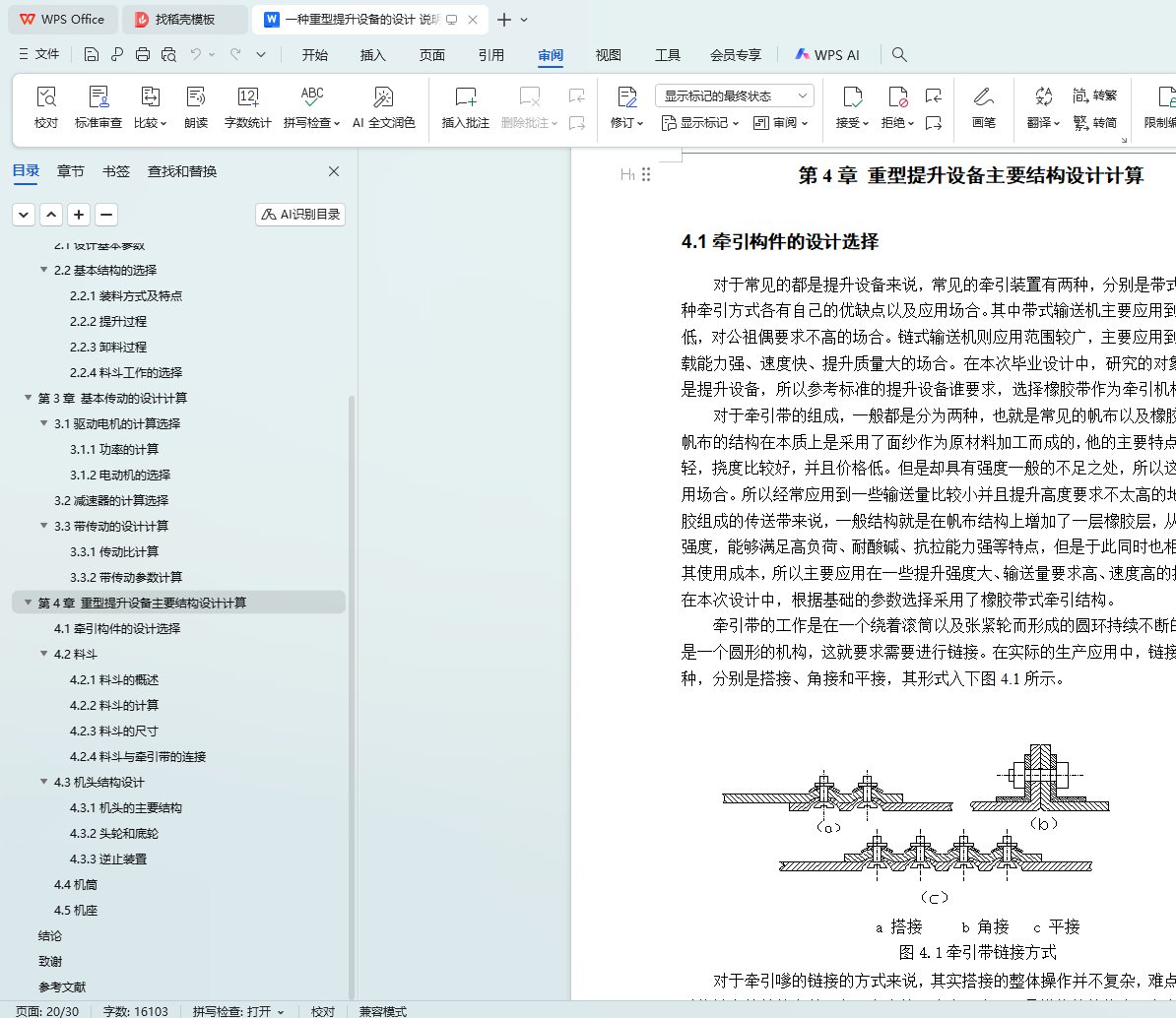Switch to 章节 tab in navigation pane

coord(71,171)
